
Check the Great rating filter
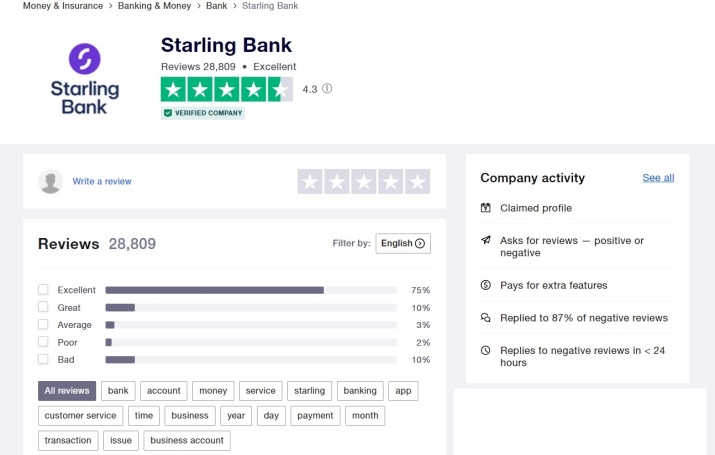coord(43,307)
